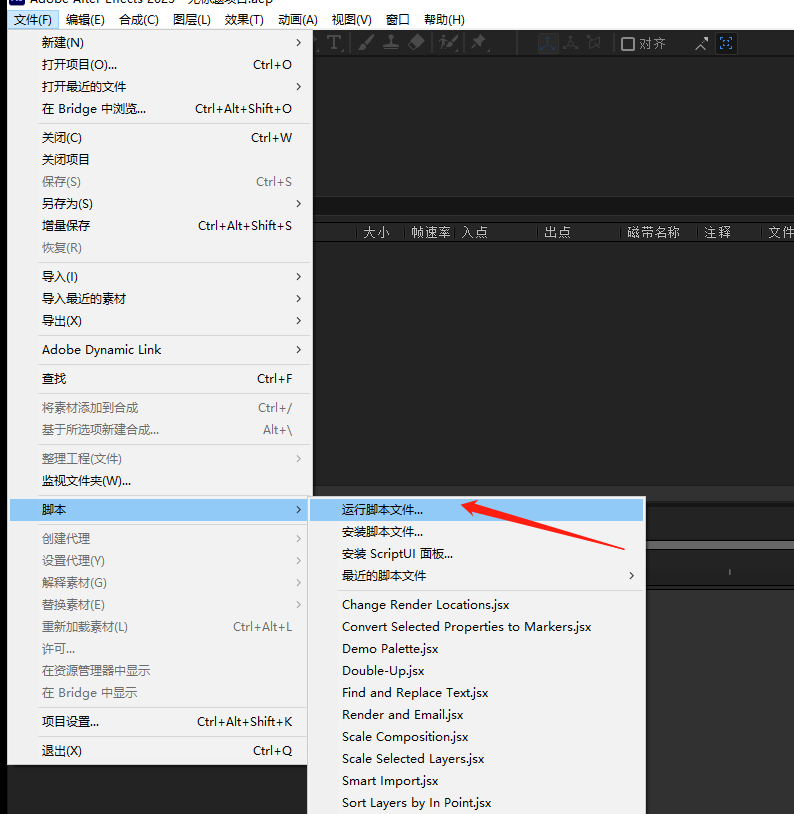Run Sort Layers by In Point.jsx
The image size is (794, 814).
click(x=477, y=802)
